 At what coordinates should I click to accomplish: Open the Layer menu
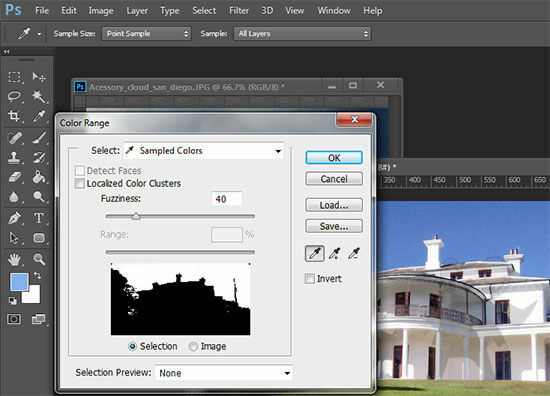[137, 11]
